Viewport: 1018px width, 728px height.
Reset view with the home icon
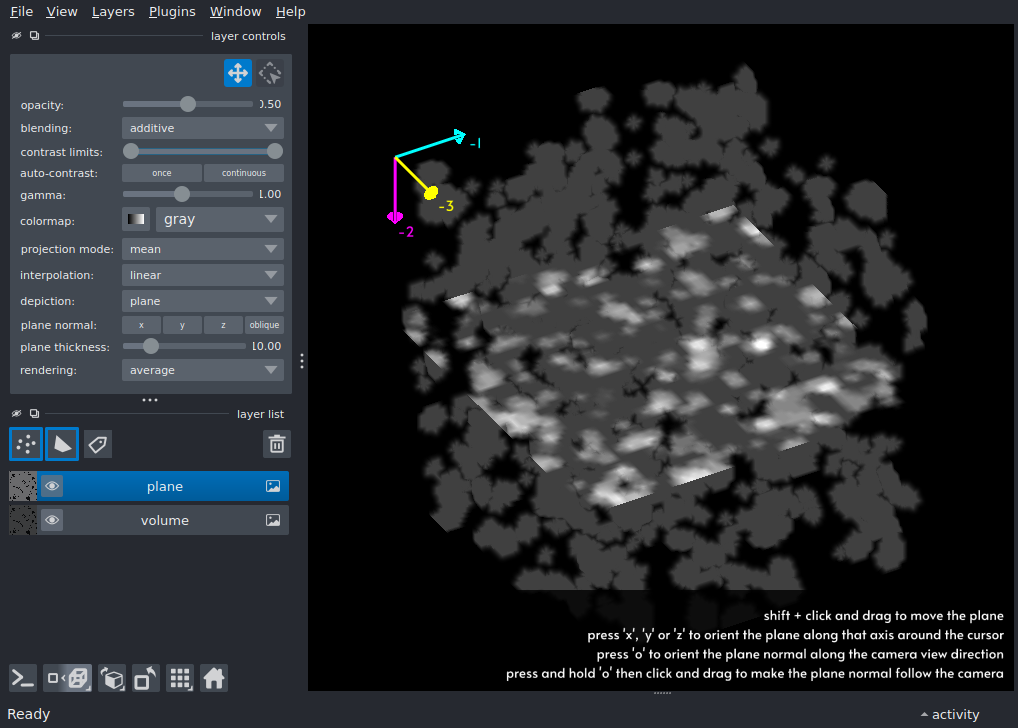(x=214, y=679)
